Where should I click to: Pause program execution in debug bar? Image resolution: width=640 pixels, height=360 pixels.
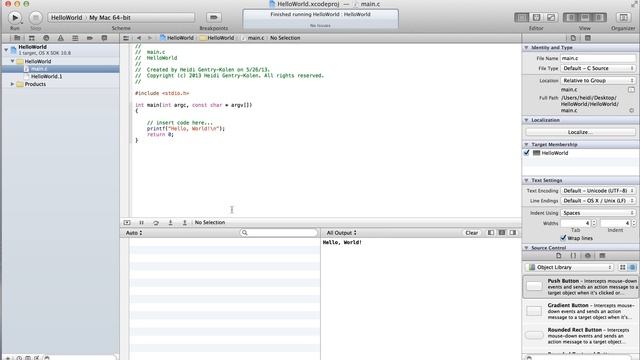coord(141,222)
